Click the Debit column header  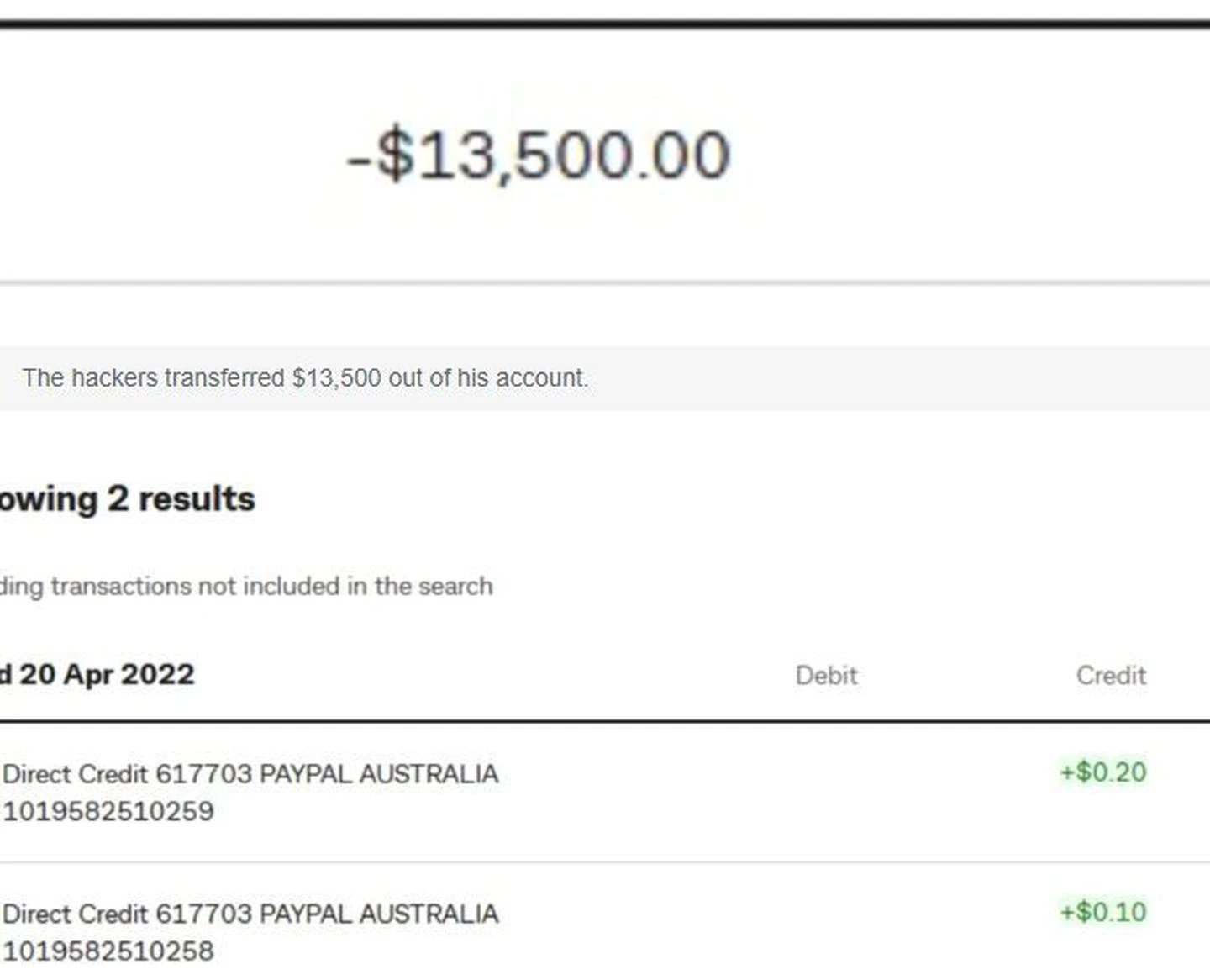826,676
